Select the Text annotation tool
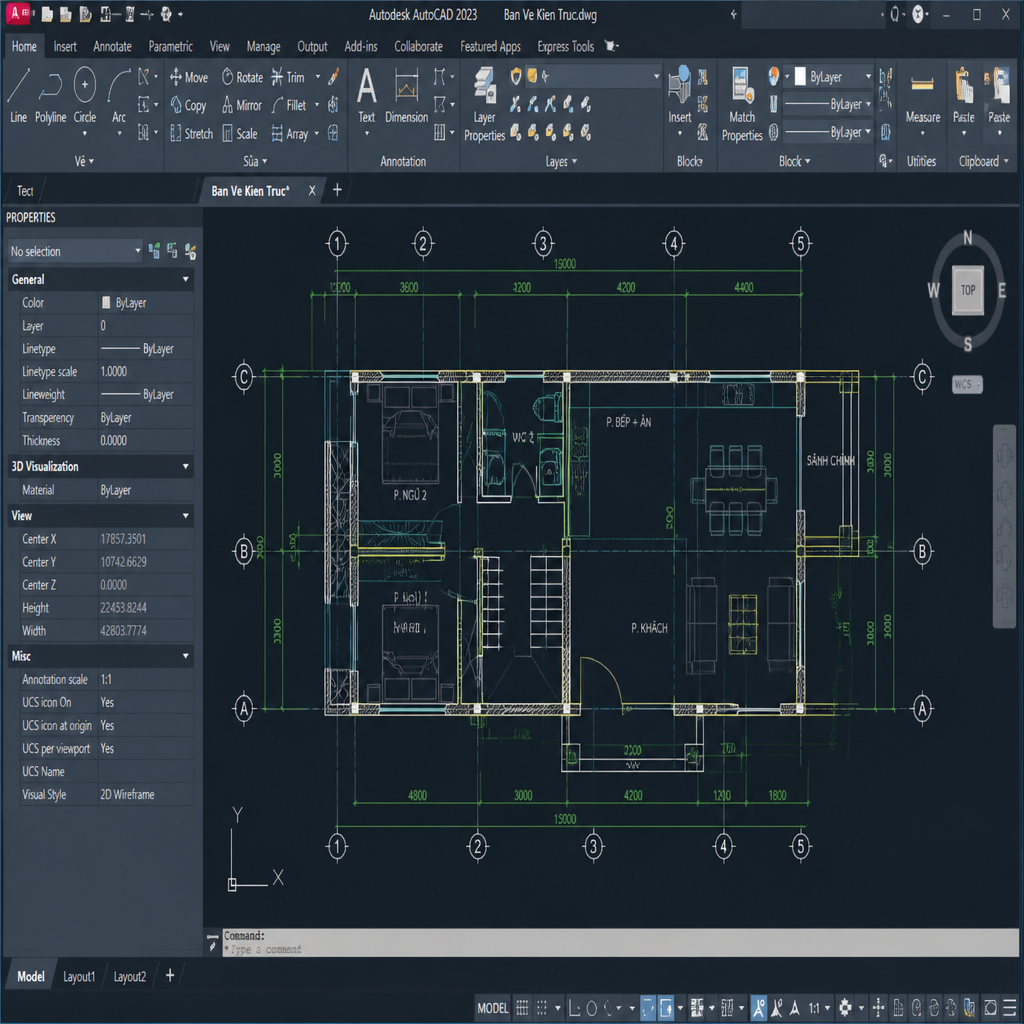The width and height of the screenshot is (1024, 1024). pos(366,95)
